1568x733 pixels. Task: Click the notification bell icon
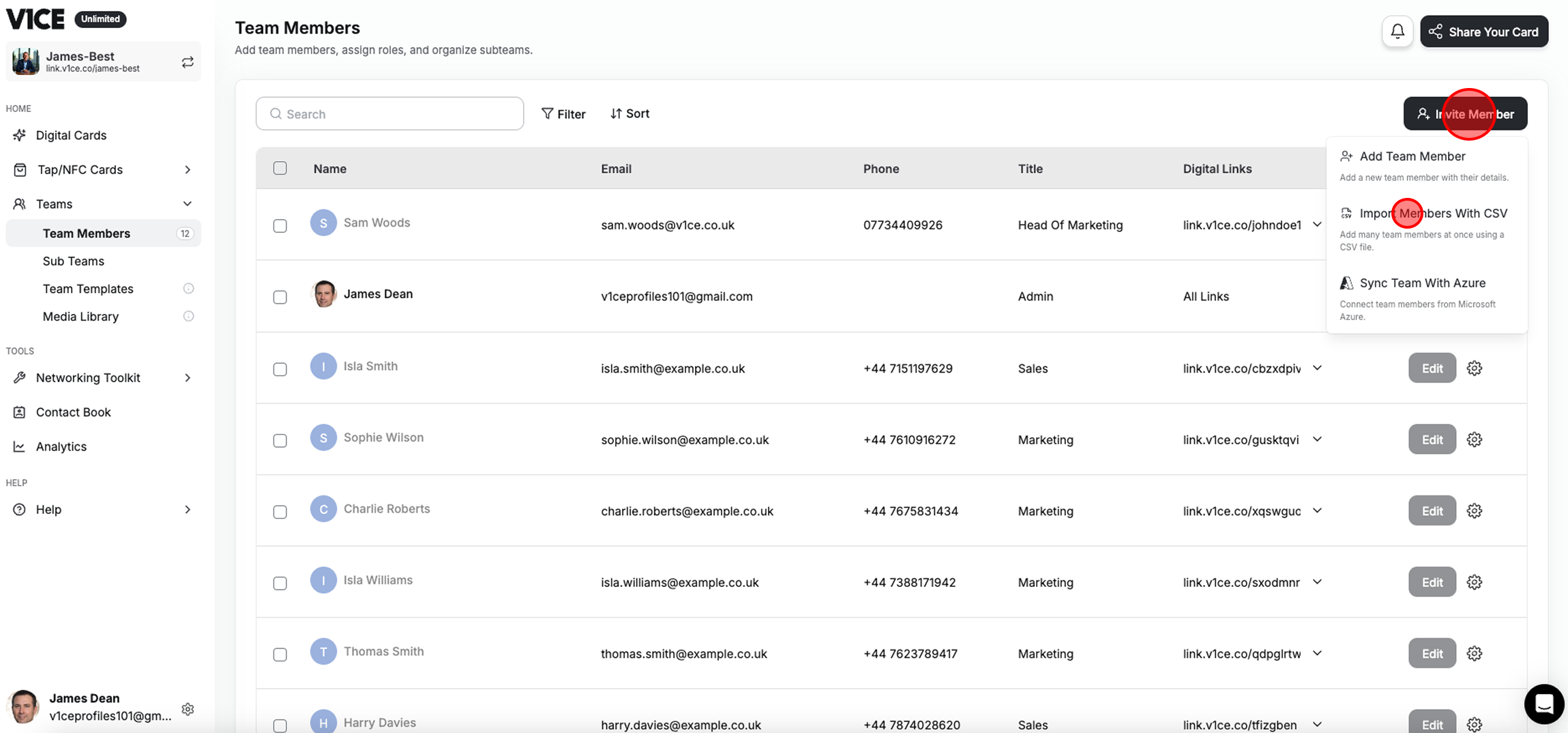(x=1397, y=31)
